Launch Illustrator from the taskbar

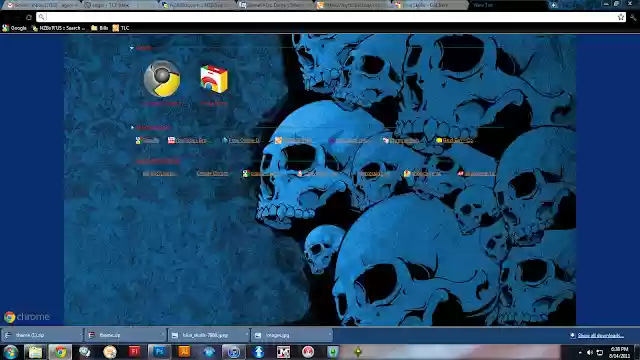pyautogui.click(x=184, y=351)
